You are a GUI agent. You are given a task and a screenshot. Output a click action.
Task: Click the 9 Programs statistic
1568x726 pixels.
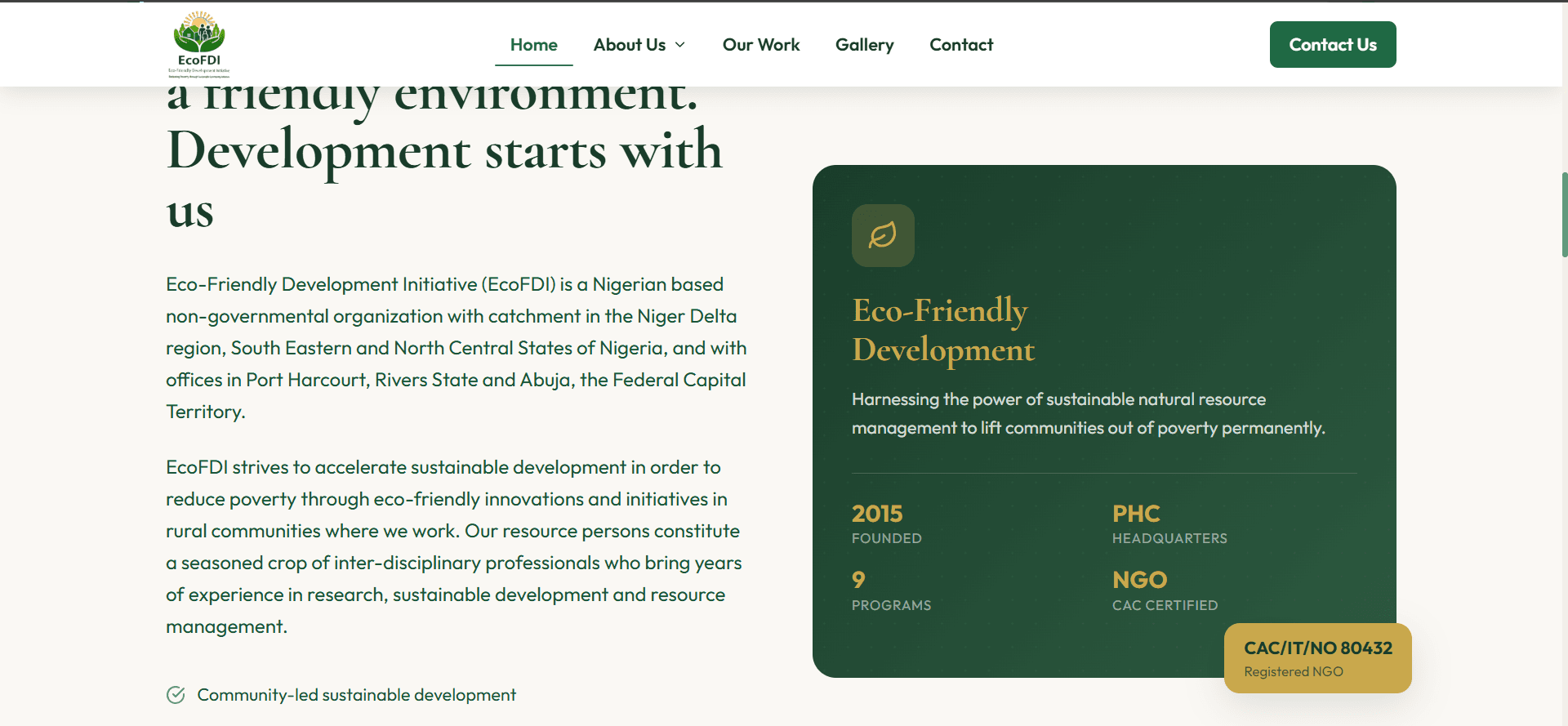891,591
